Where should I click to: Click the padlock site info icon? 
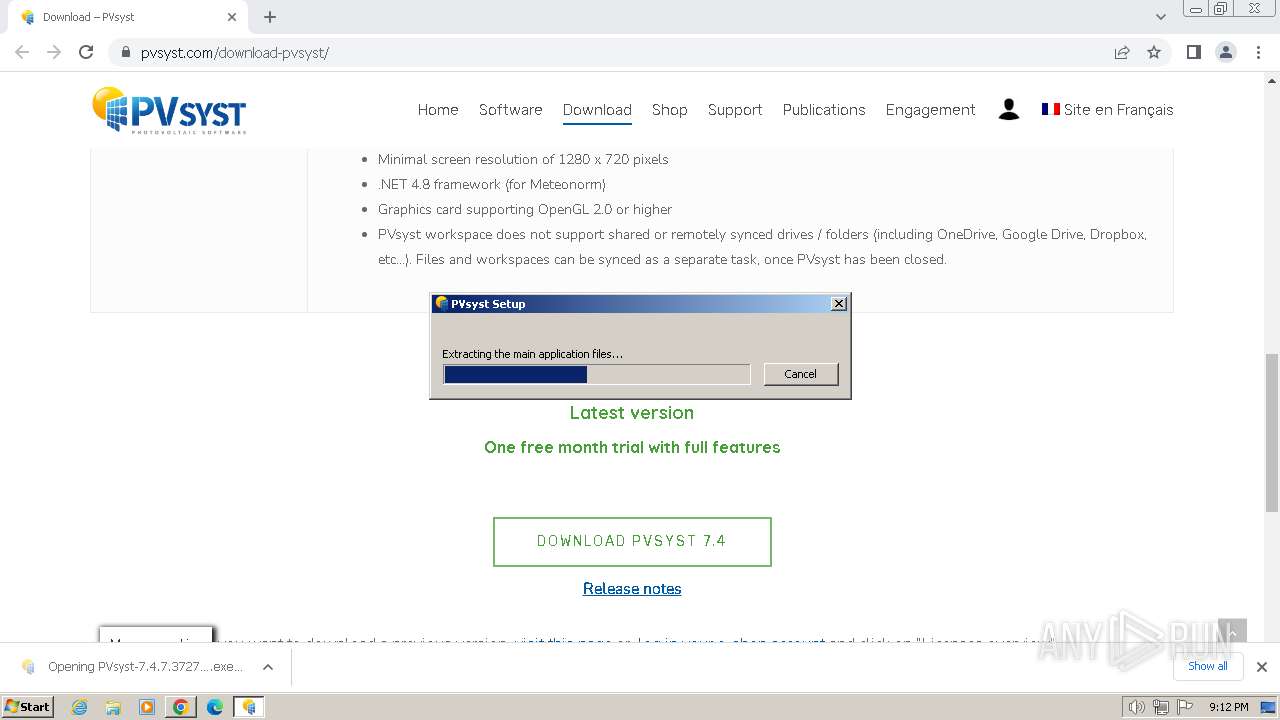[126, 53]
